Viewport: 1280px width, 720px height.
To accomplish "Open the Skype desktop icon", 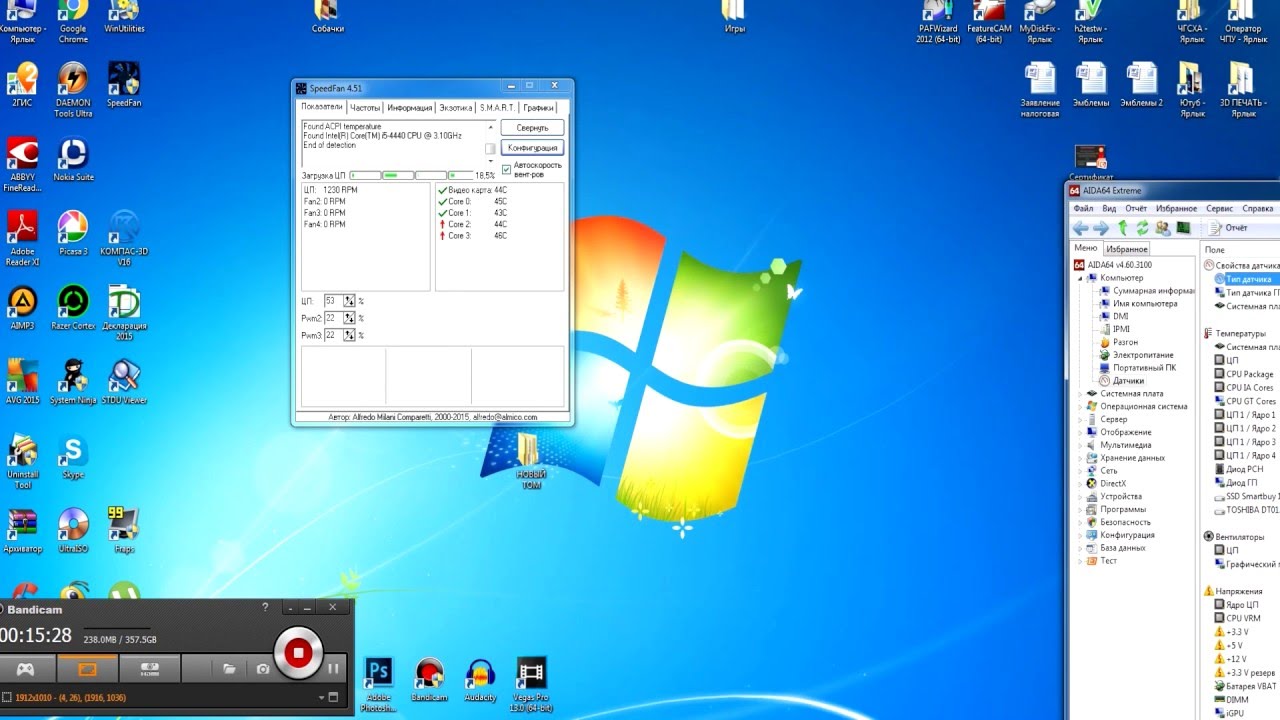I will (x=73, y=458).
